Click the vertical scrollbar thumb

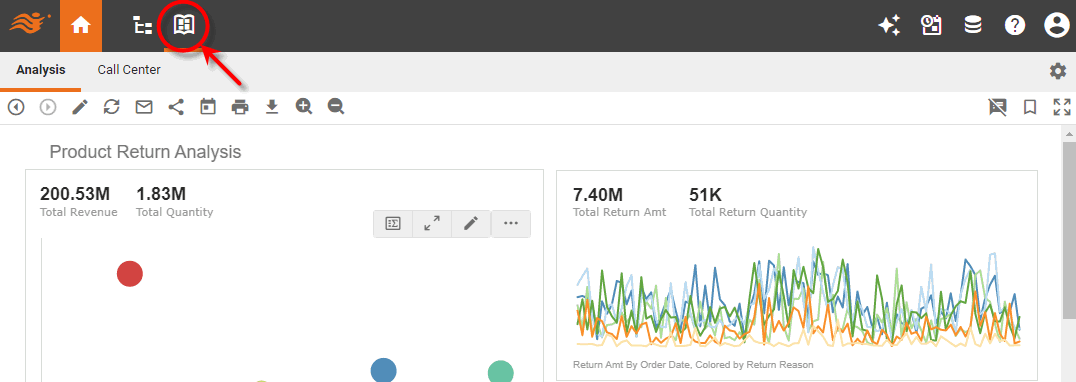click(1069, 230)
